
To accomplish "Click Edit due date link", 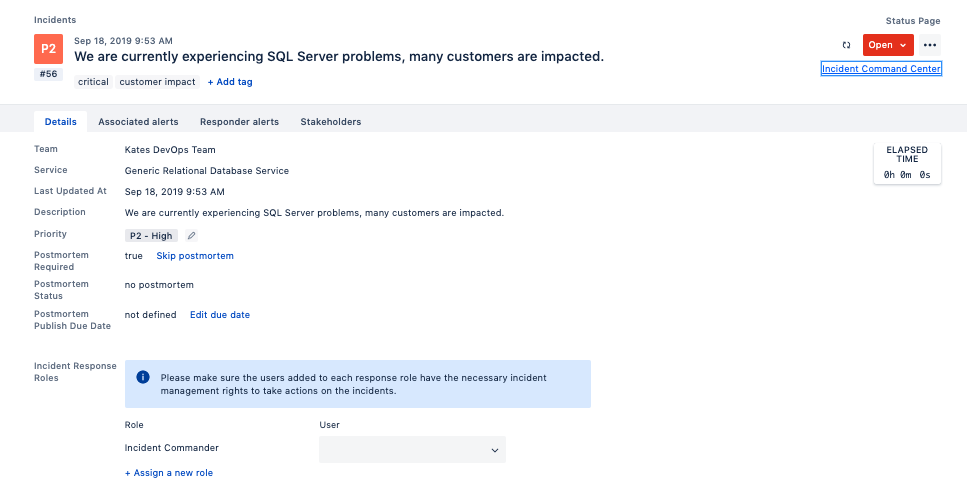I will pyautogui.click(x=220, y=314).
